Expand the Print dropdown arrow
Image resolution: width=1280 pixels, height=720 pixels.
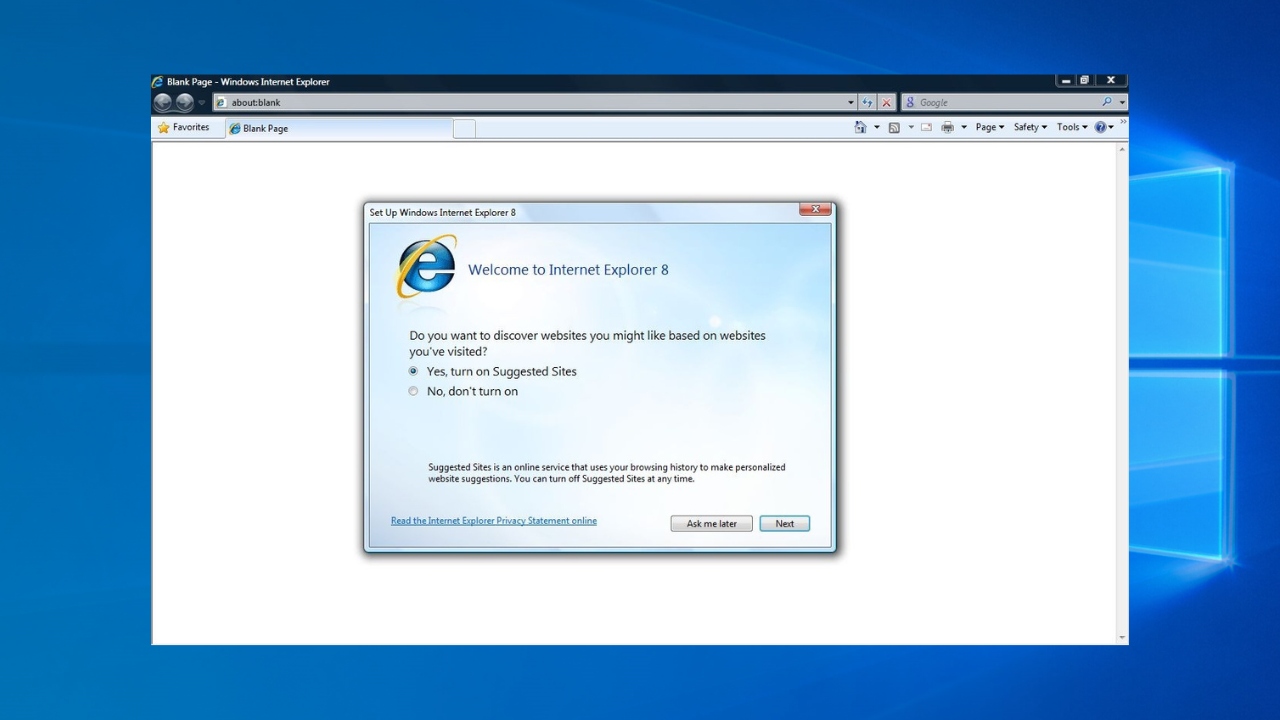[x=964, y=127]
